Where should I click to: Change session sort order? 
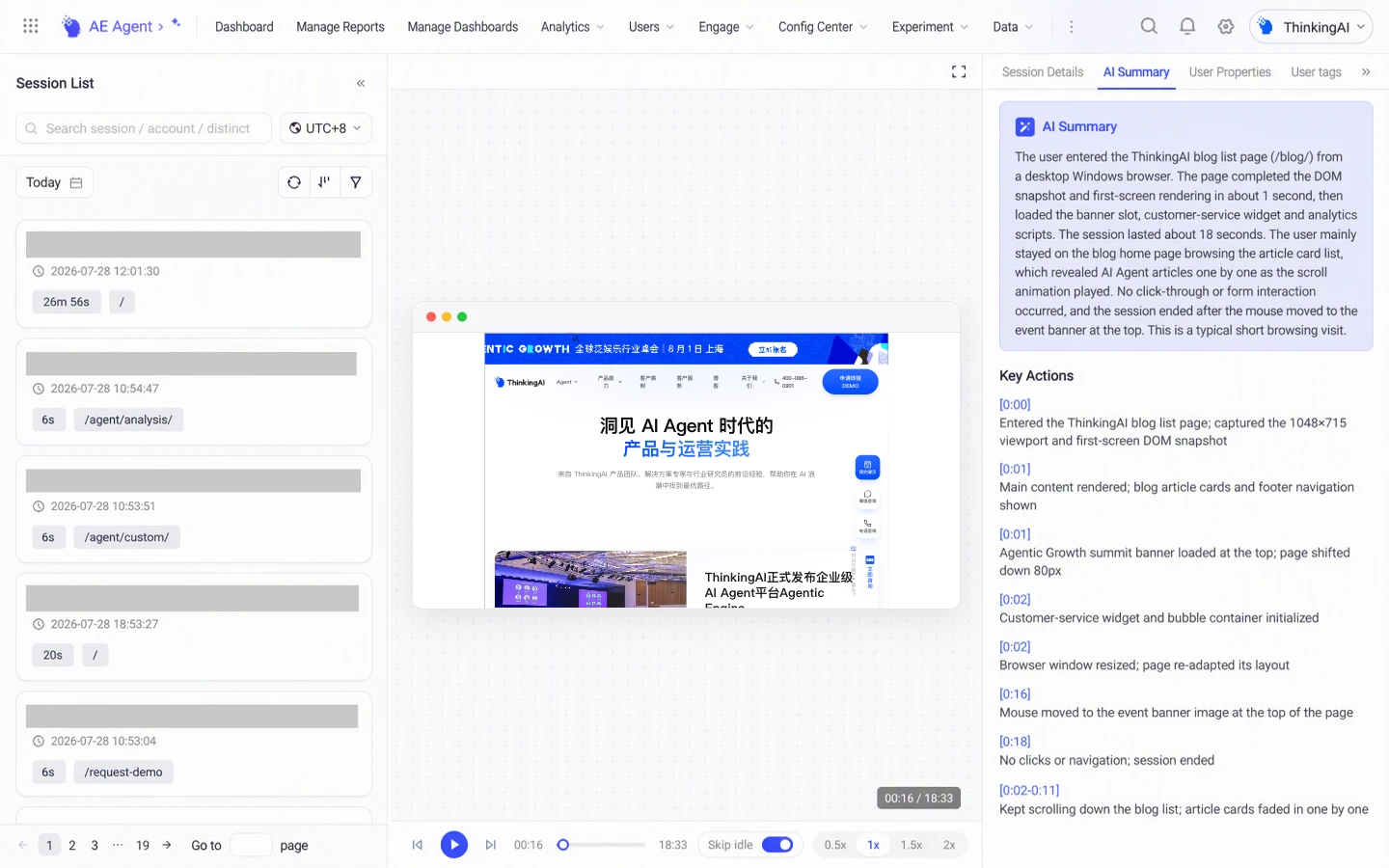pos(325,182)
